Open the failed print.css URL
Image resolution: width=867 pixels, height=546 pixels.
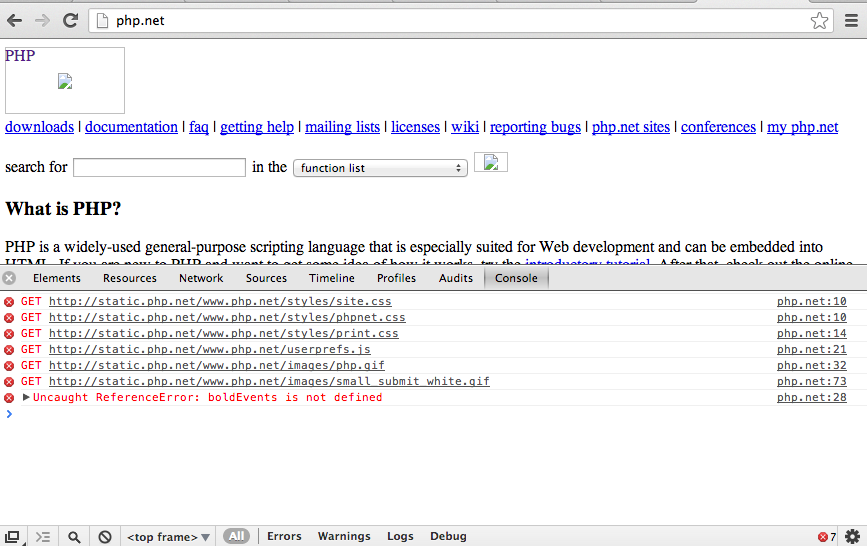pos(223,334)
